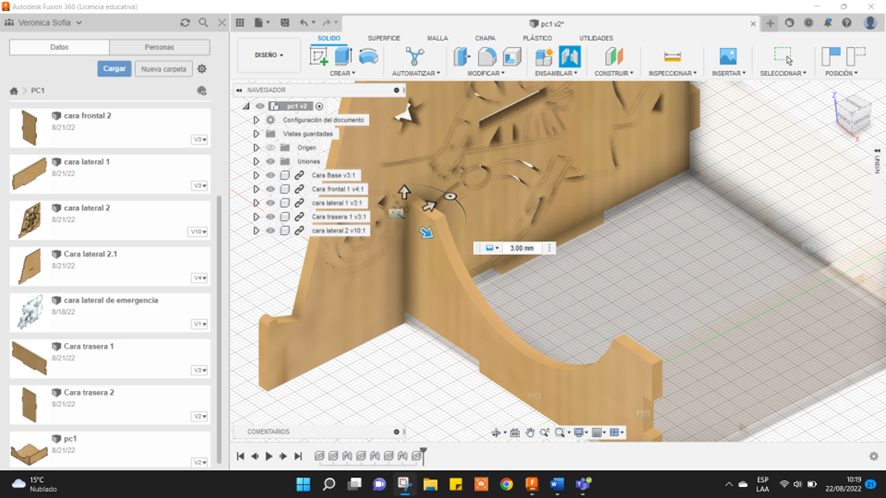886x498 pixels.
Task: Open the DISEÑO workspace dropdown
Action: tap(269, 55)
